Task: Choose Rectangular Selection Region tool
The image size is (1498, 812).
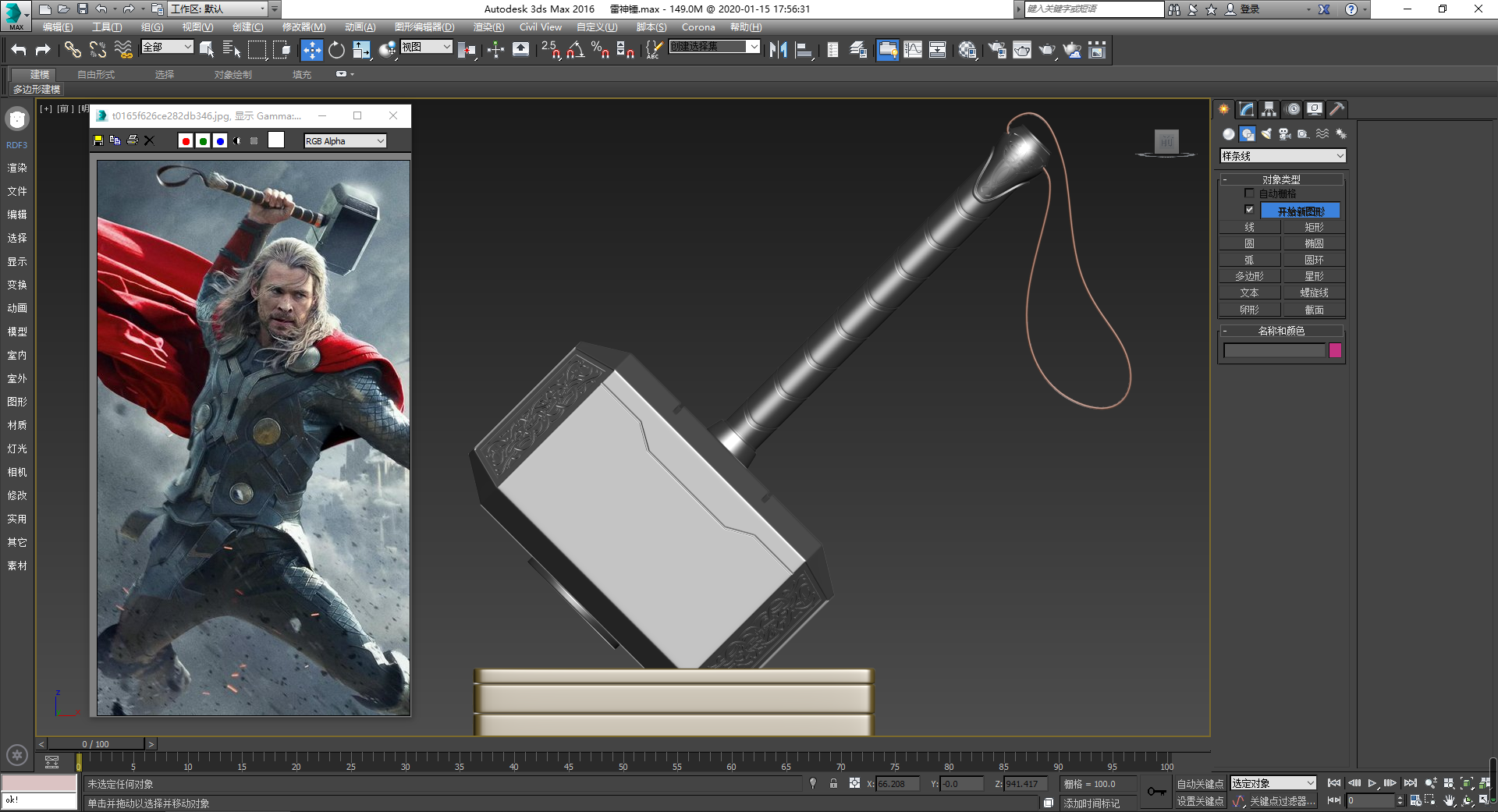Action: pos(257,50)
